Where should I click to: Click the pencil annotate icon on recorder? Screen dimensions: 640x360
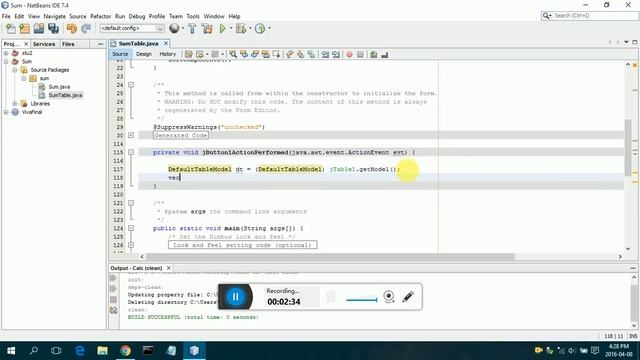(408, 297)
